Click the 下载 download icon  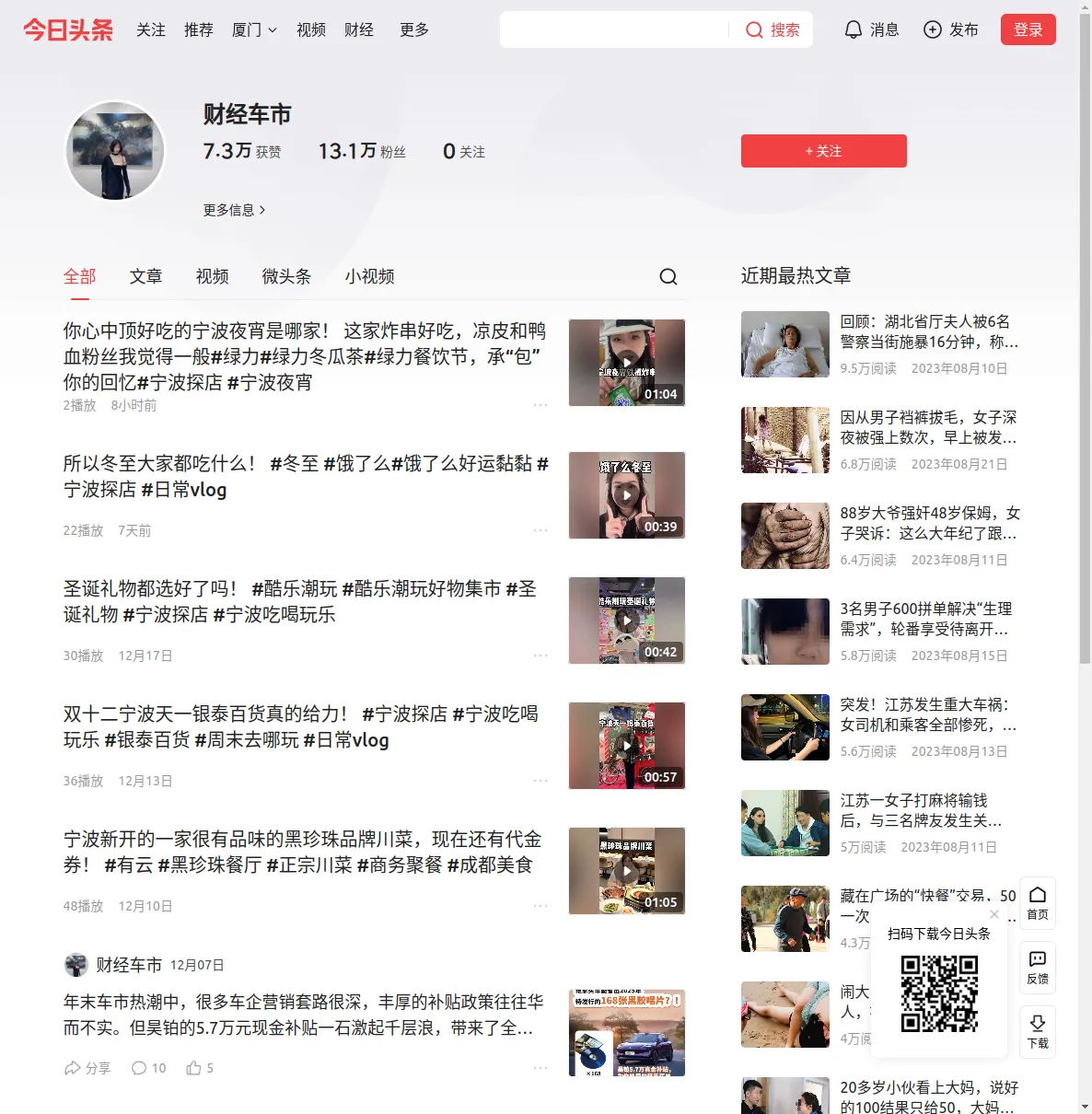1038,1032
